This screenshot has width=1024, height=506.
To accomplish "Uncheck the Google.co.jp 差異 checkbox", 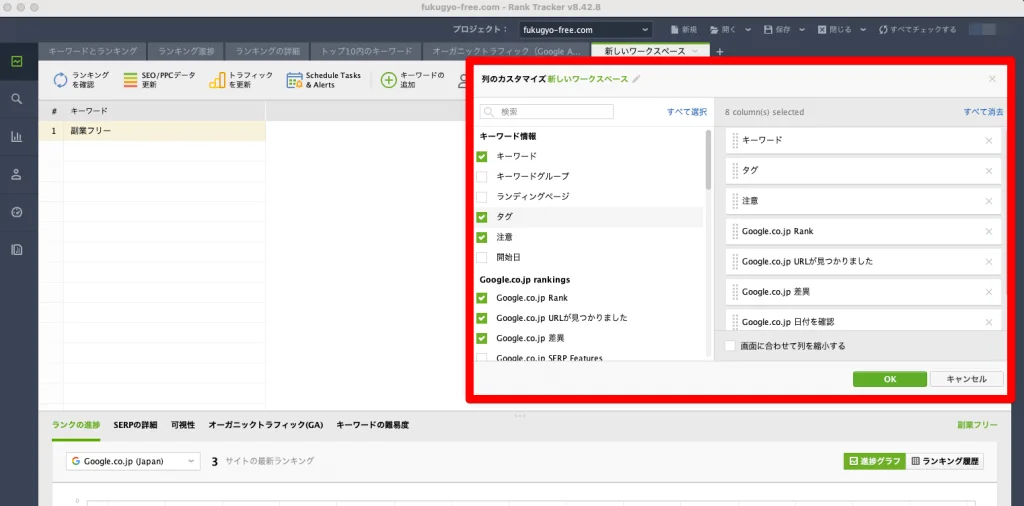I will coord(482,338).
